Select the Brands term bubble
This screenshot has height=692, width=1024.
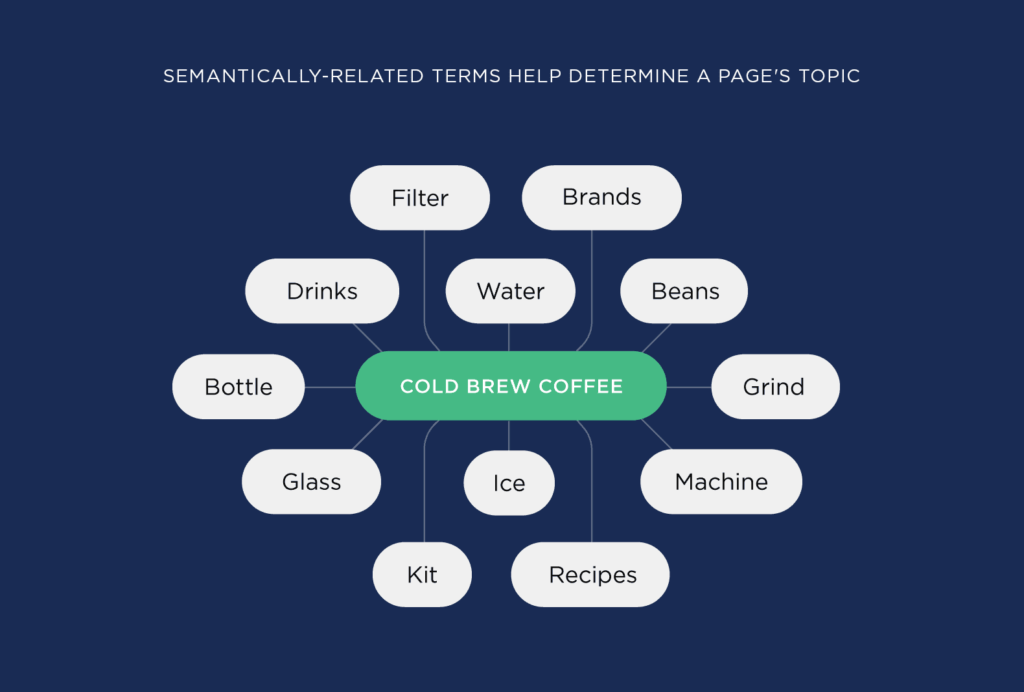[602, 197]
